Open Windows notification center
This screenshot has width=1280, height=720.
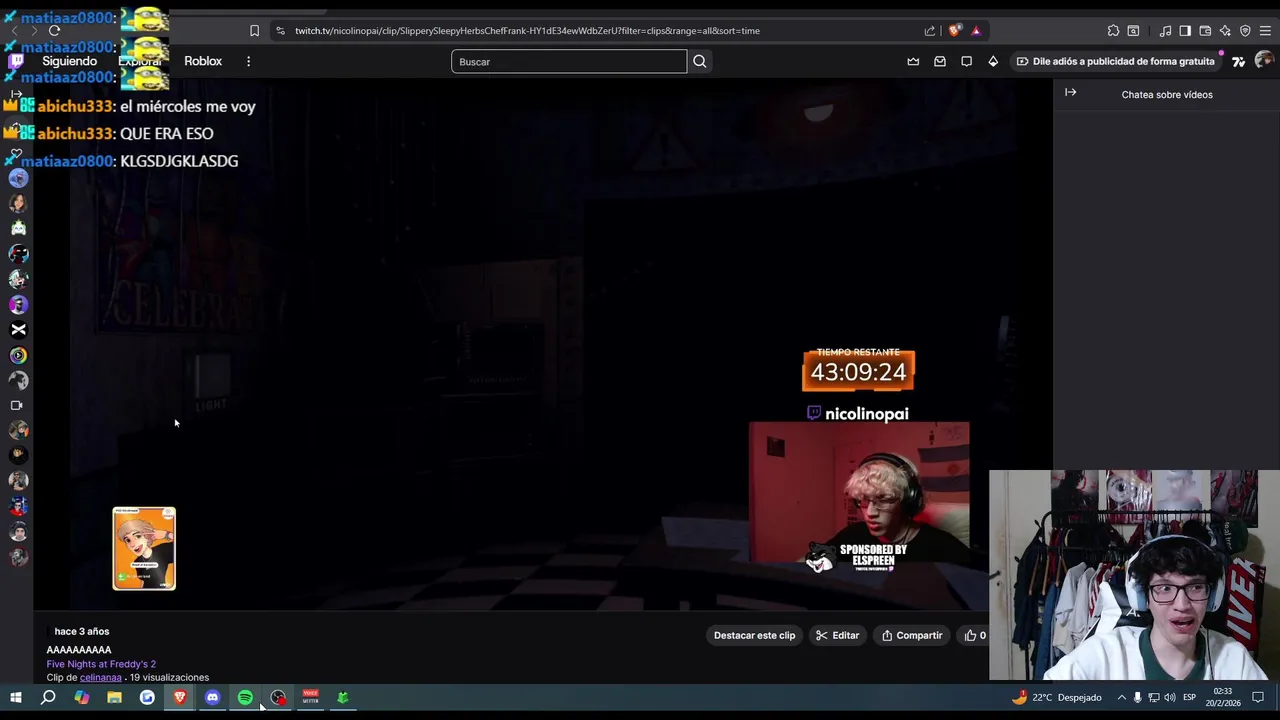click(x=1258, y=697)
